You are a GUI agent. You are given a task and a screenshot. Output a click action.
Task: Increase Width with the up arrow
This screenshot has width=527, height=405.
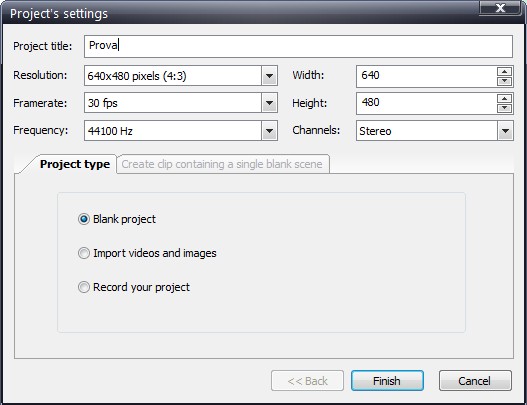[x=504, y=71]
